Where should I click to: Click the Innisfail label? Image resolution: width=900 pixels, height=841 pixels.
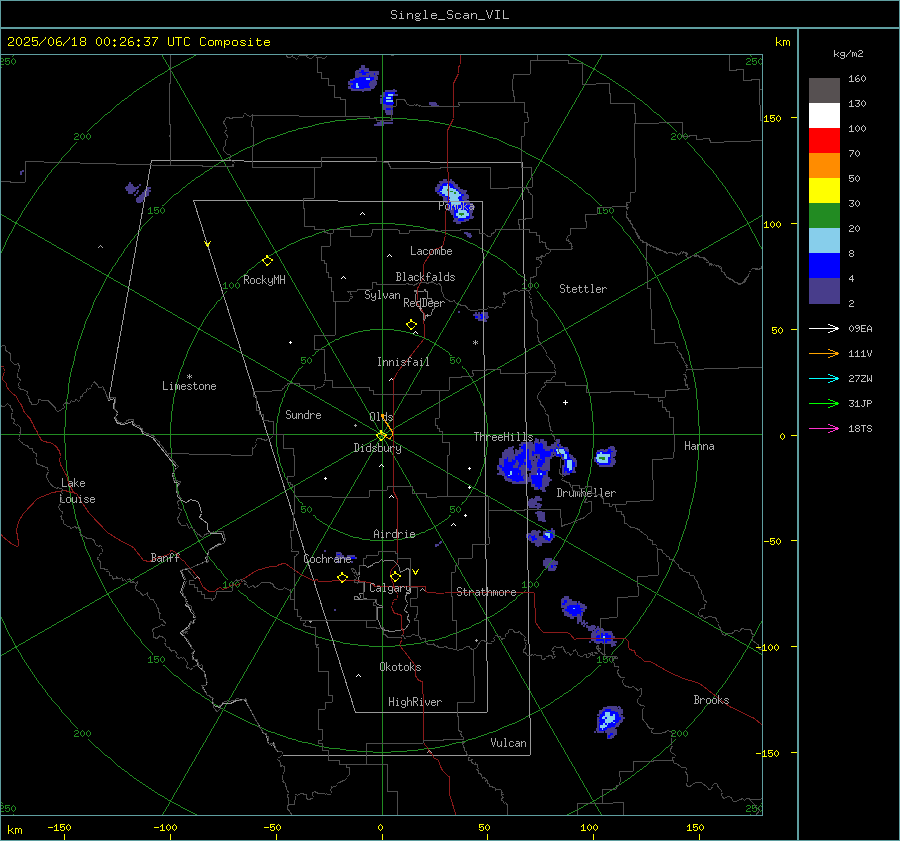[403, 362]
